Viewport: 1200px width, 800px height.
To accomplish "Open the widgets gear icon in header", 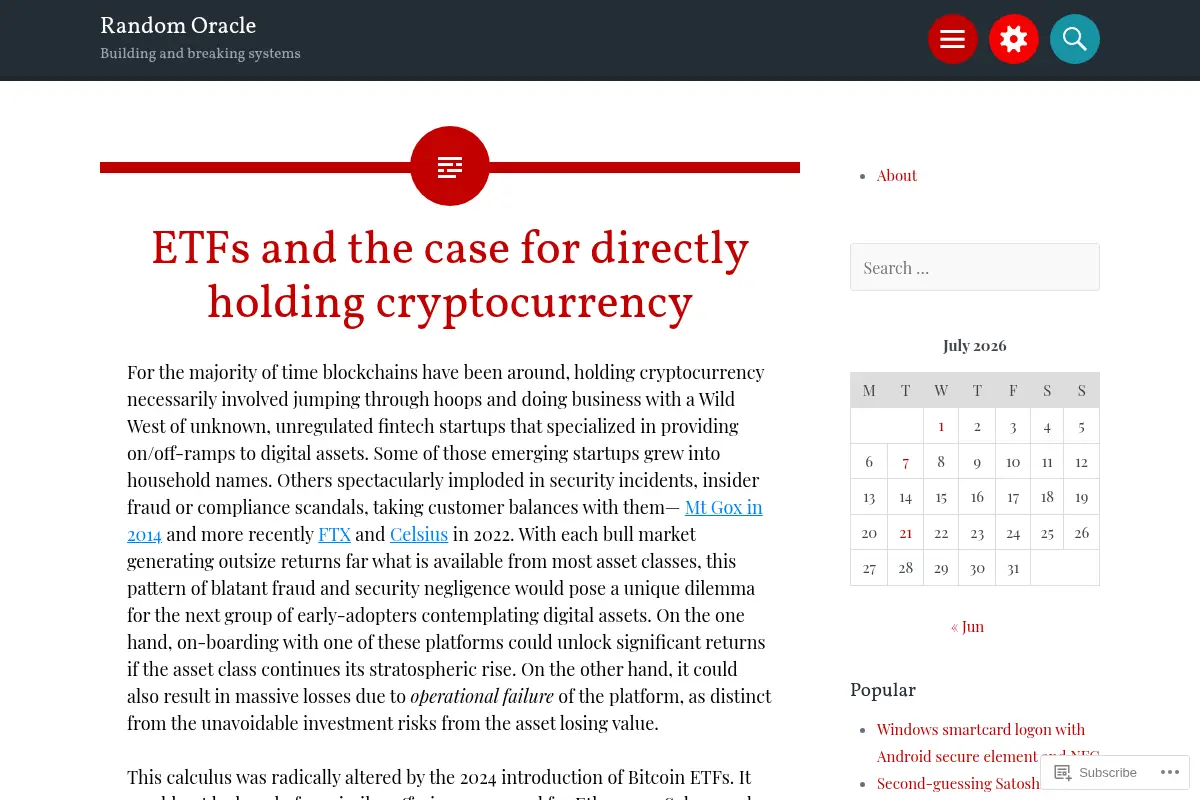I will pyautogui.click(x=1014, y=39).
